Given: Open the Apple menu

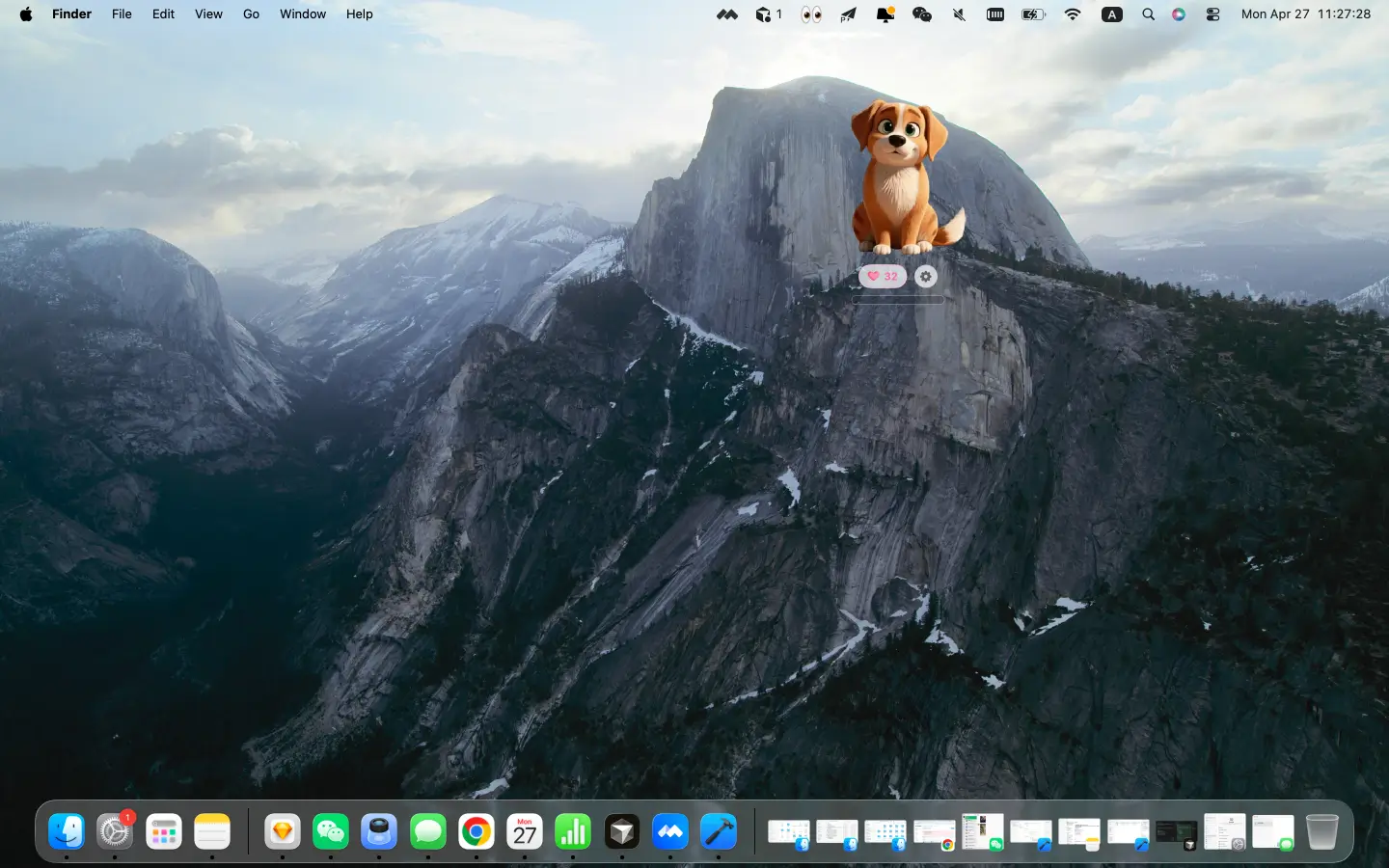Looking at the screenshot, I should pyautogui.click(x=26, y=14).
